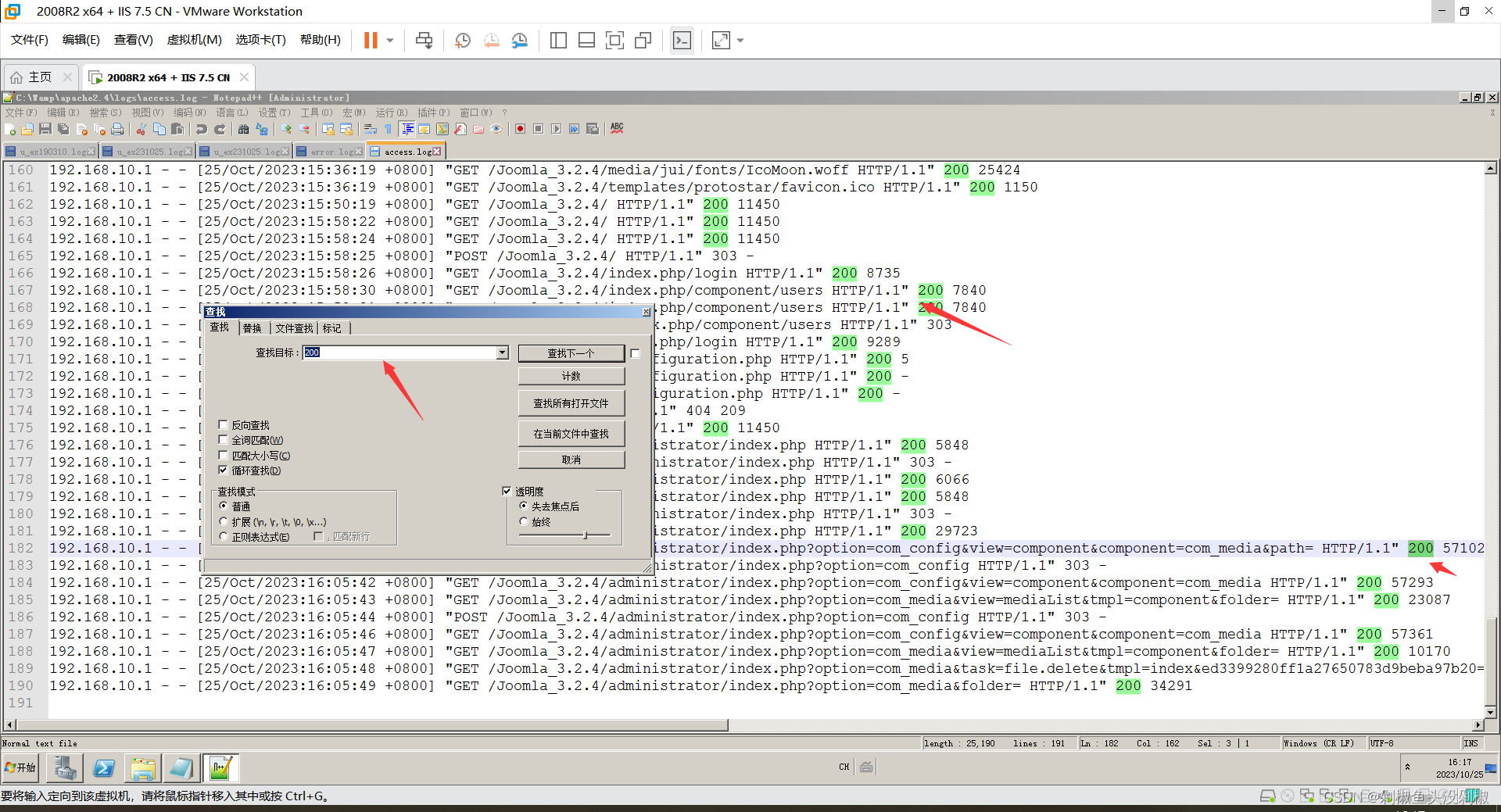This screenshot has height=812, width=1501.
Task: Click the Stop Recording macro icon
Action: pyautogui.click(x=539, y=129)
